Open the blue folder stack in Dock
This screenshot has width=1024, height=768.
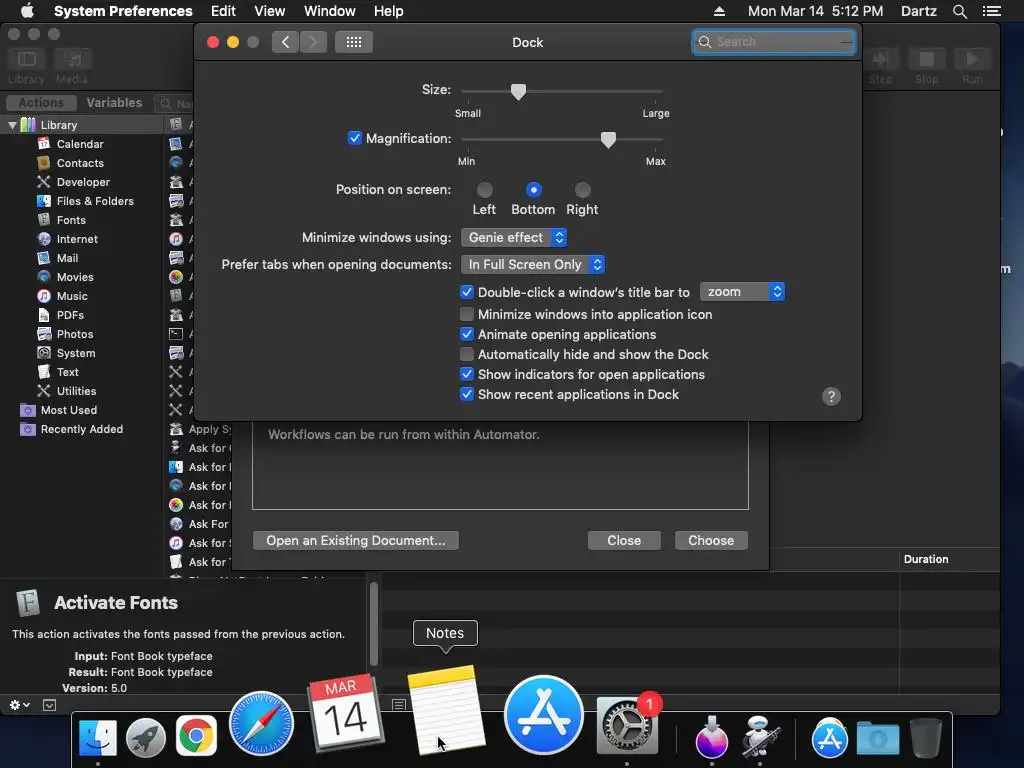[878, 738]
